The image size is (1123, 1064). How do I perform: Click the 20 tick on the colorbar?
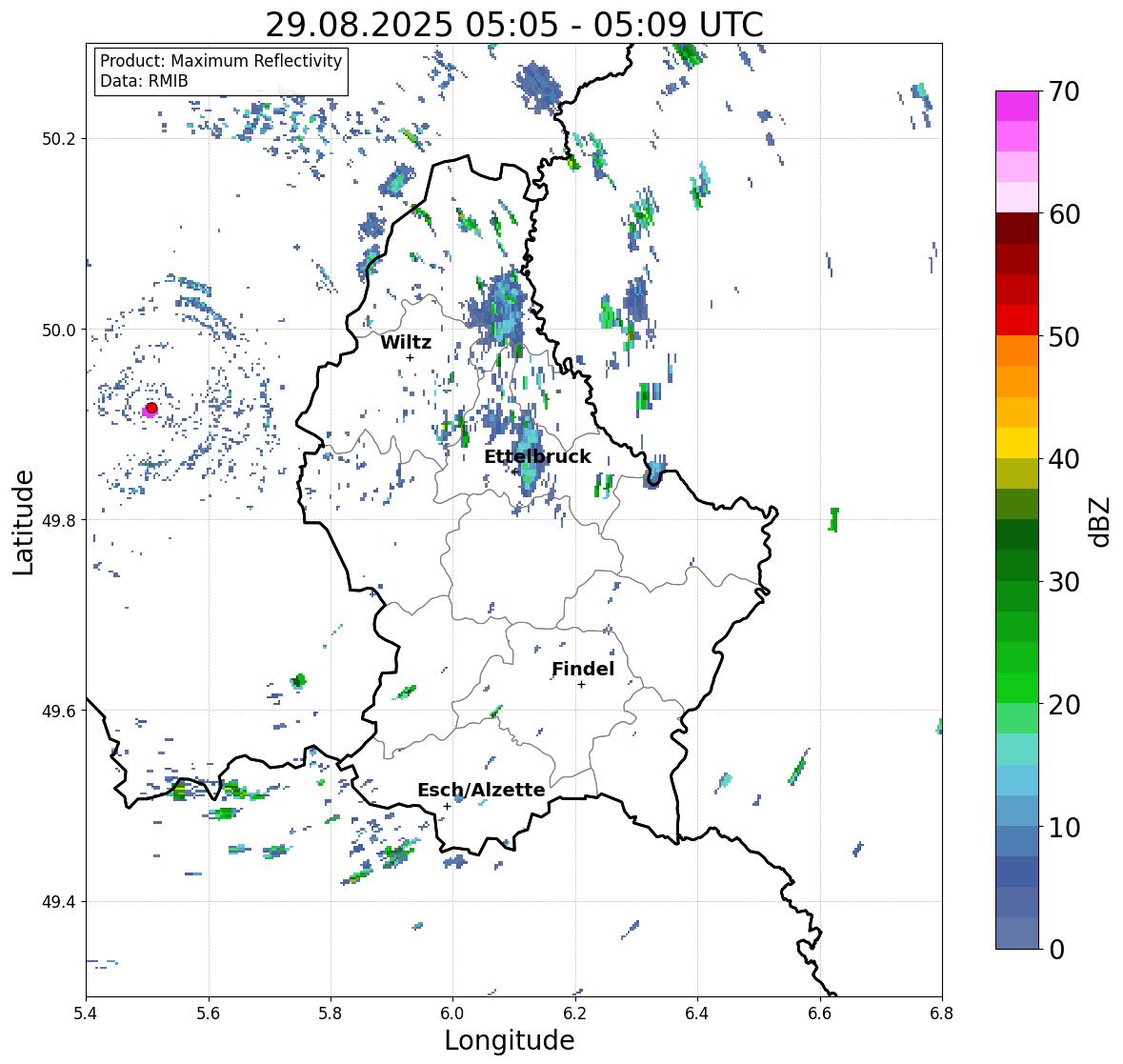click(1064, 704)
